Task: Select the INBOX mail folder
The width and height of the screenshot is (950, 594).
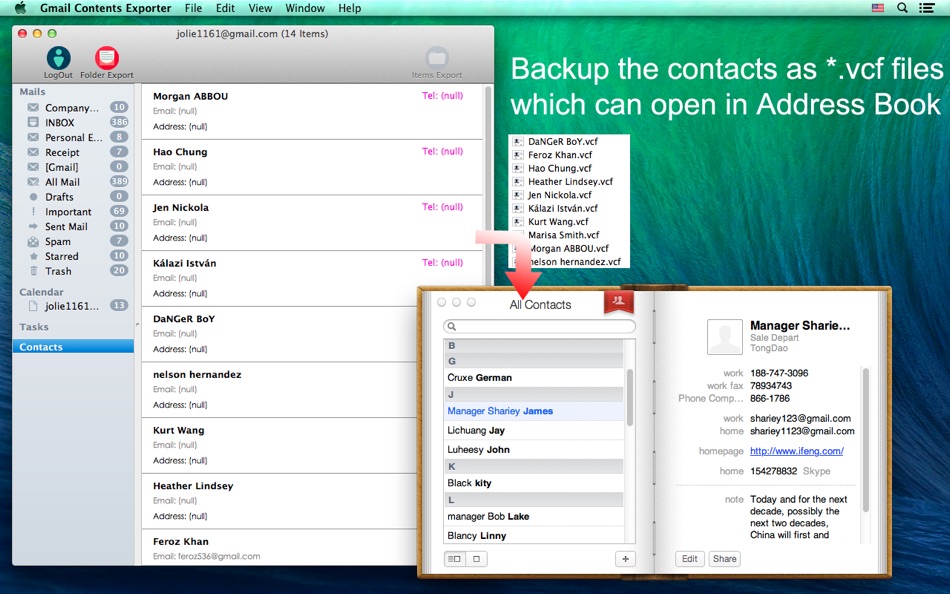Action: [73, 122]
